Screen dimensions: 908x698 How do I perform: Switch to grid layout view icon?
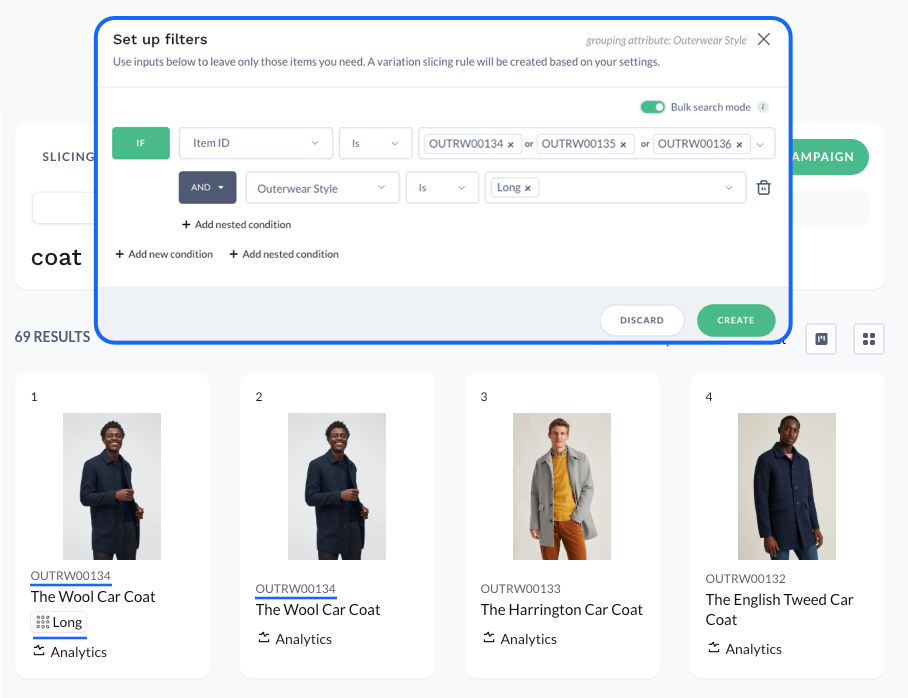[869, 339]
